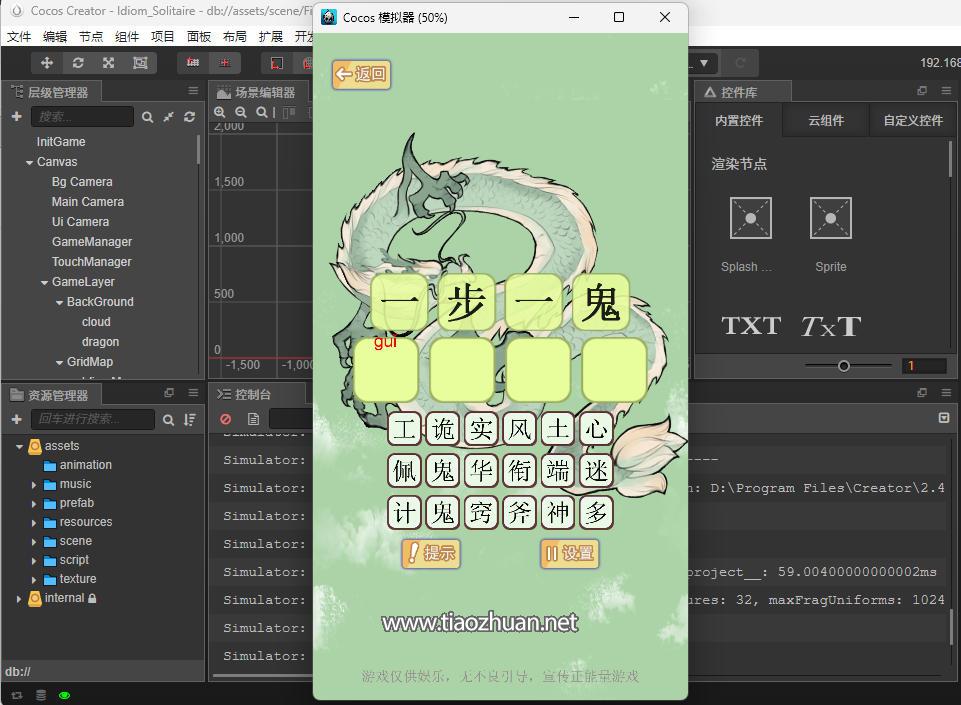961x705 pixels.
Task: Expand the music folder
Action: point(34,484)
